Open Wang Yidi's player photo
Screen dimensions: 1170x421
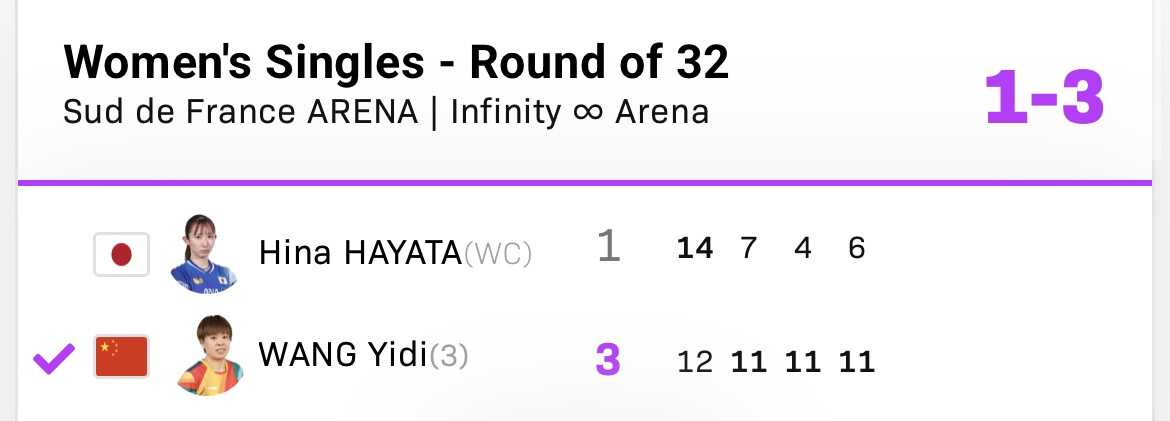210,355
